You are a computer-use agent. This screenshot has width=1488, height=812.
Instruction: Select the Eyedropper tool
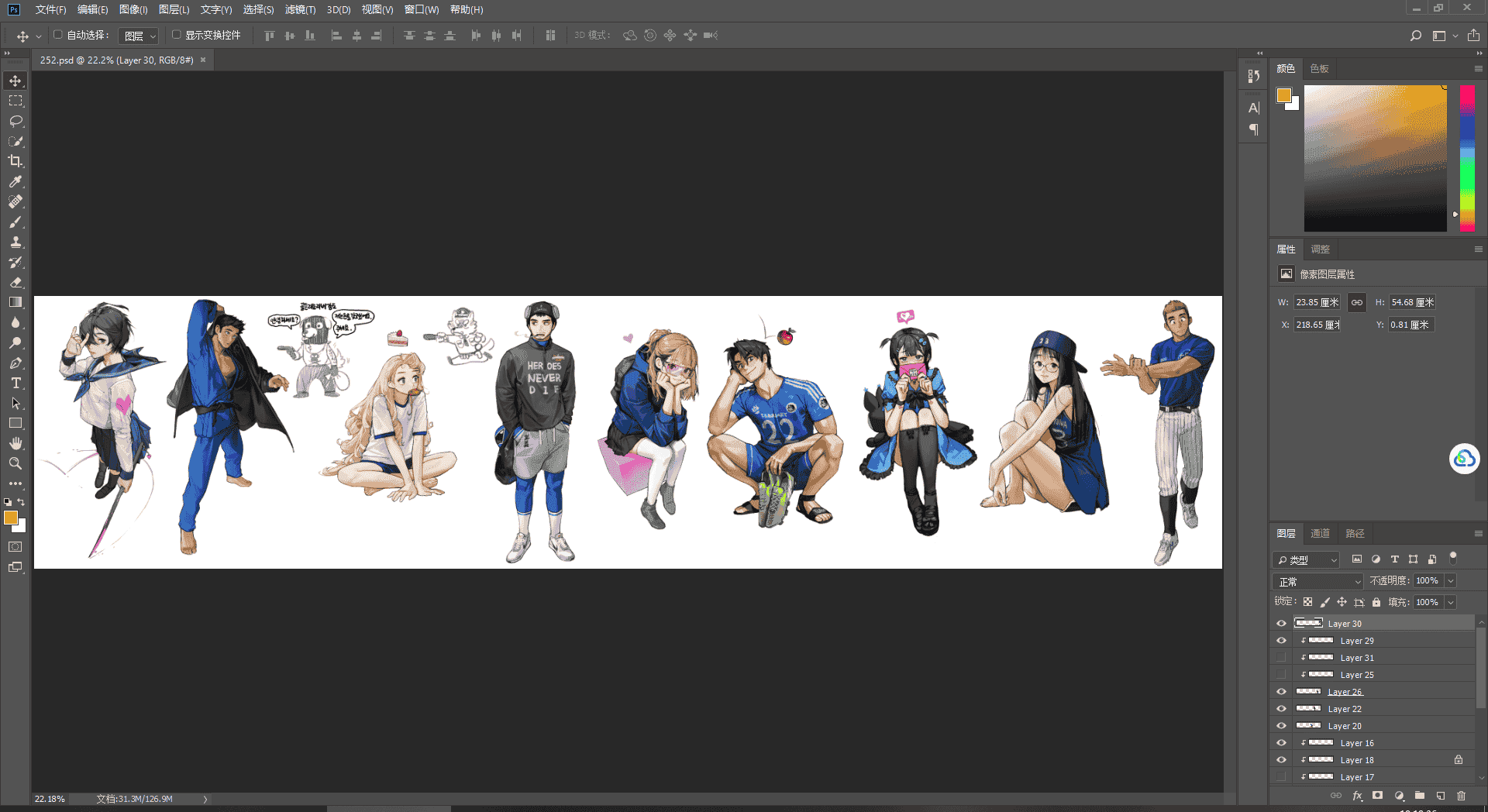click(15, 181)
